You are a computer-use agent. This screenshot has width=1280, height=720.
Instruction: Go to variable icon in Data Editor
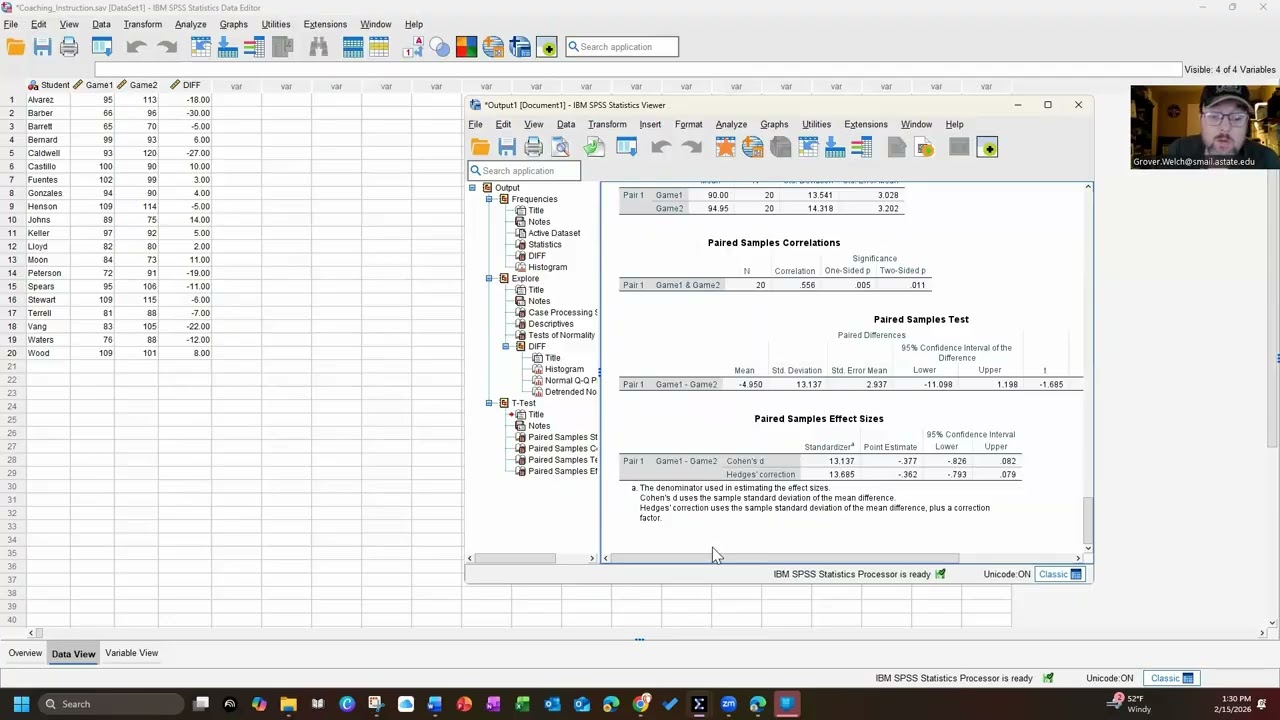click(228, 47)
